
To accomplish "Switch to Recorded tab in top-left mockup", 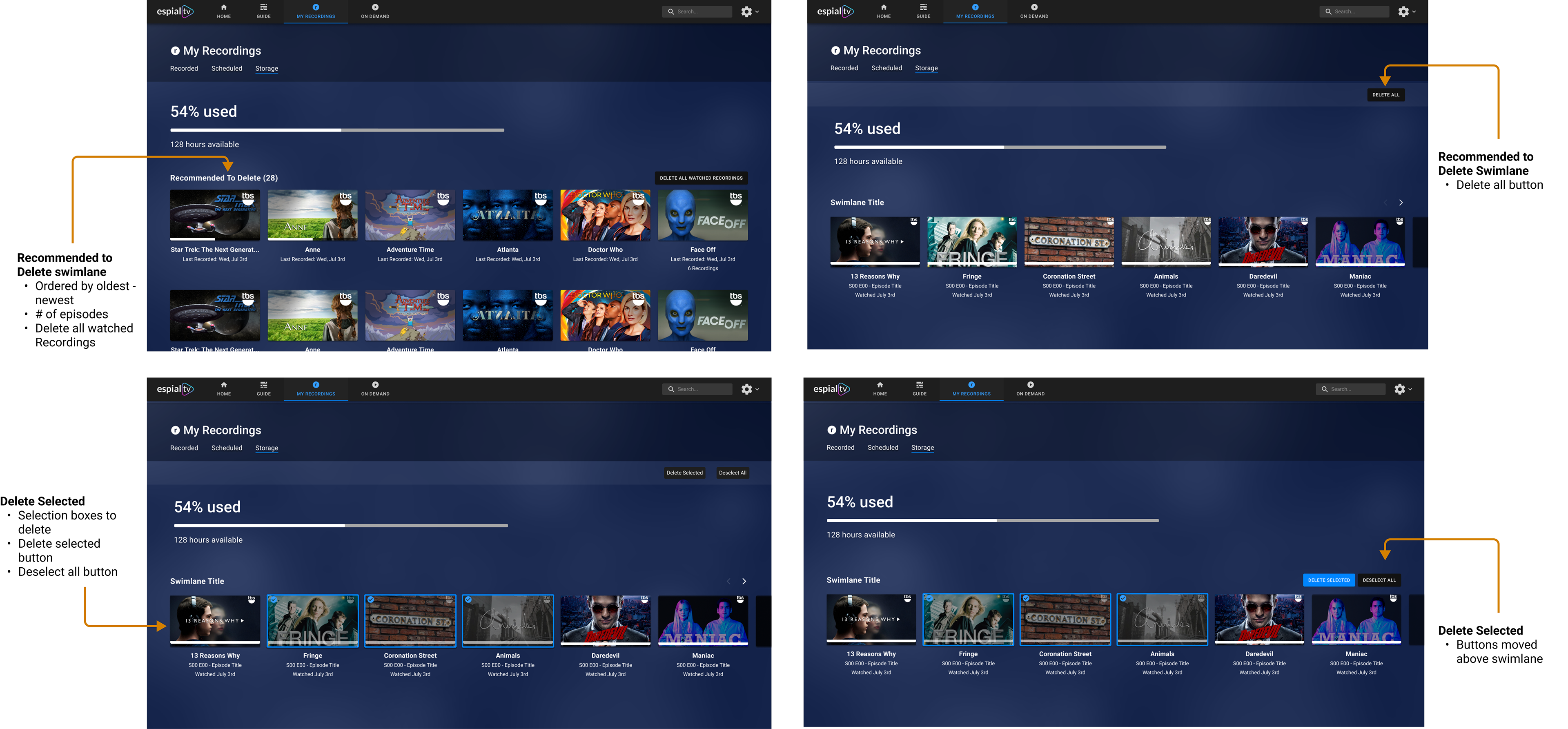I will 184,69.
